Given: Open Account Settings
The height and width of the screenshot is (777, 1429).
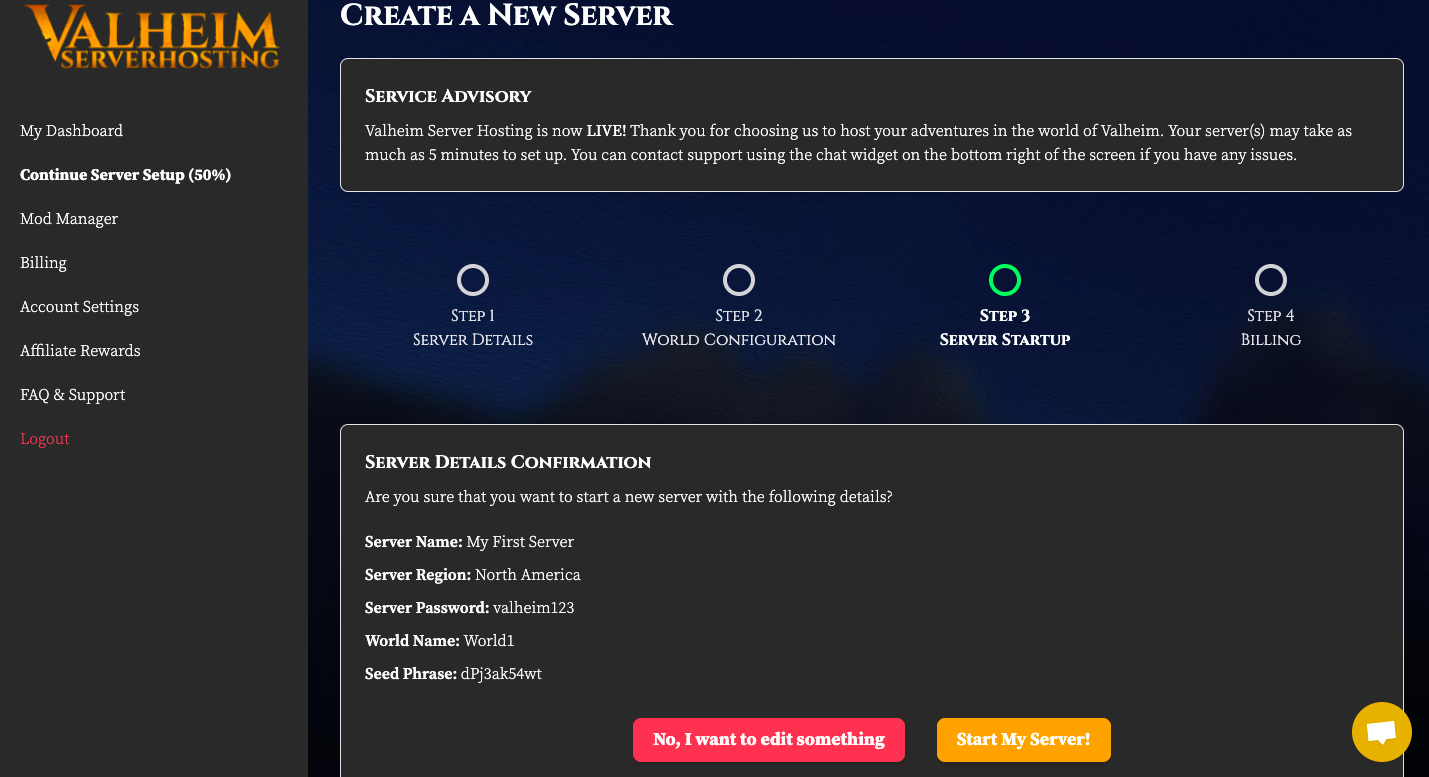Looking at the screenshot, I should 79,307.
